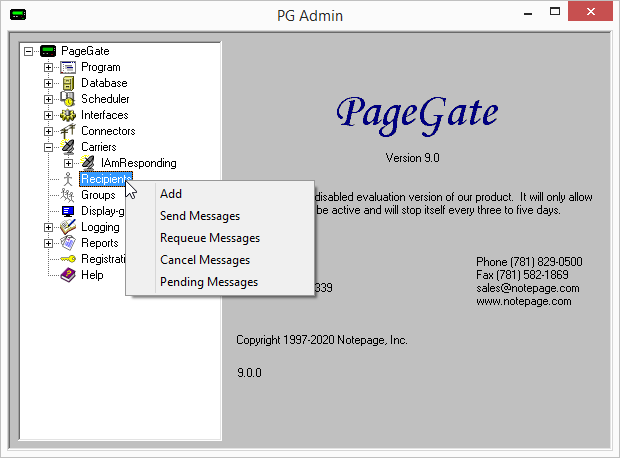Collapse the Carriers node
Image resolution: width=620 pixels, height=458 pixels.
48,147
